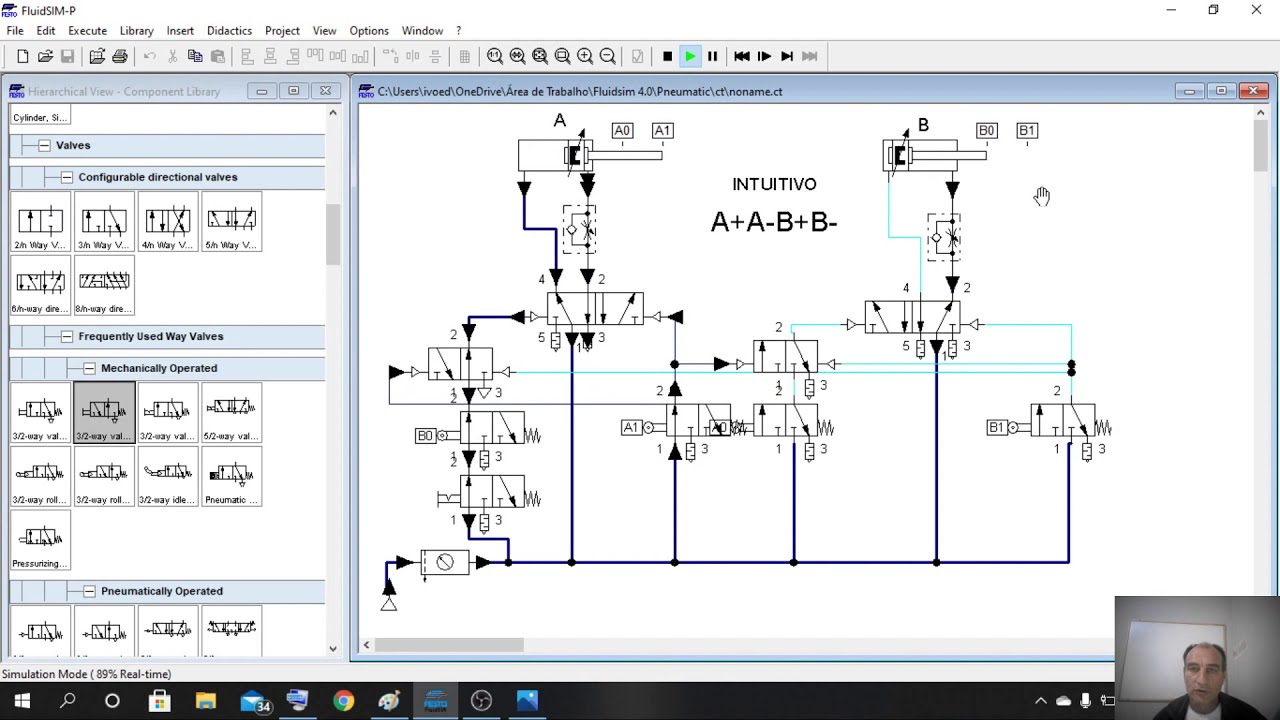The image size is (1280, 720).
Task: Open the File menu
Action: point(15,31)
